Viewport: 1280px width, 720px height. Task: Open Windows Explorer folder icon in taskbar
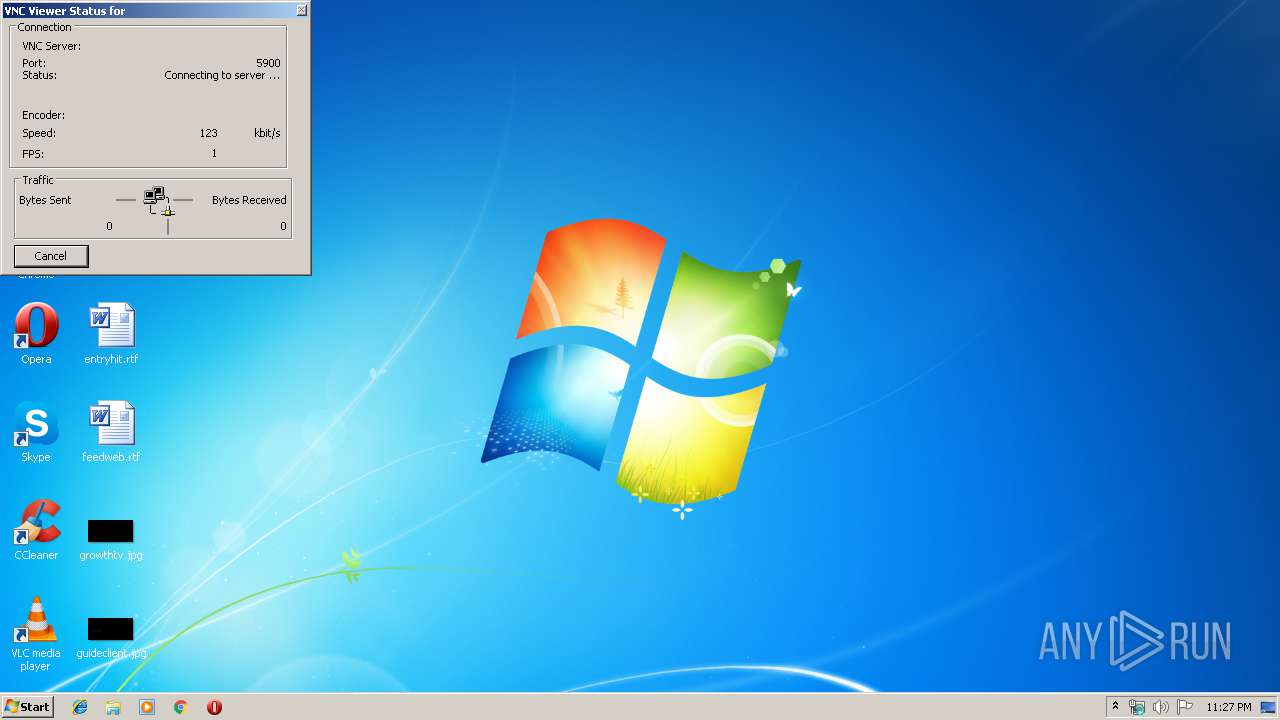[x=113, y=707]
